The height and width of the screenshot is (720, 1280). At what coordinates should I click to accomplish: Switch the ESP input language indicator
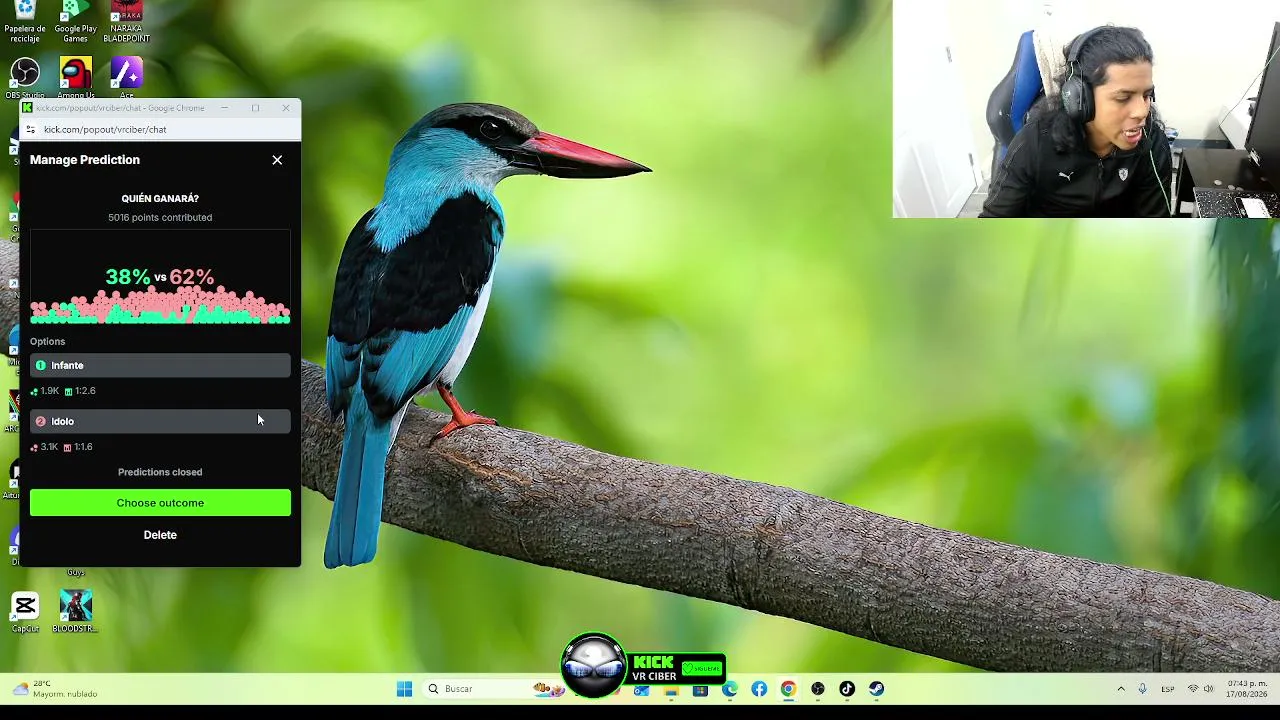click(1168, 689)
